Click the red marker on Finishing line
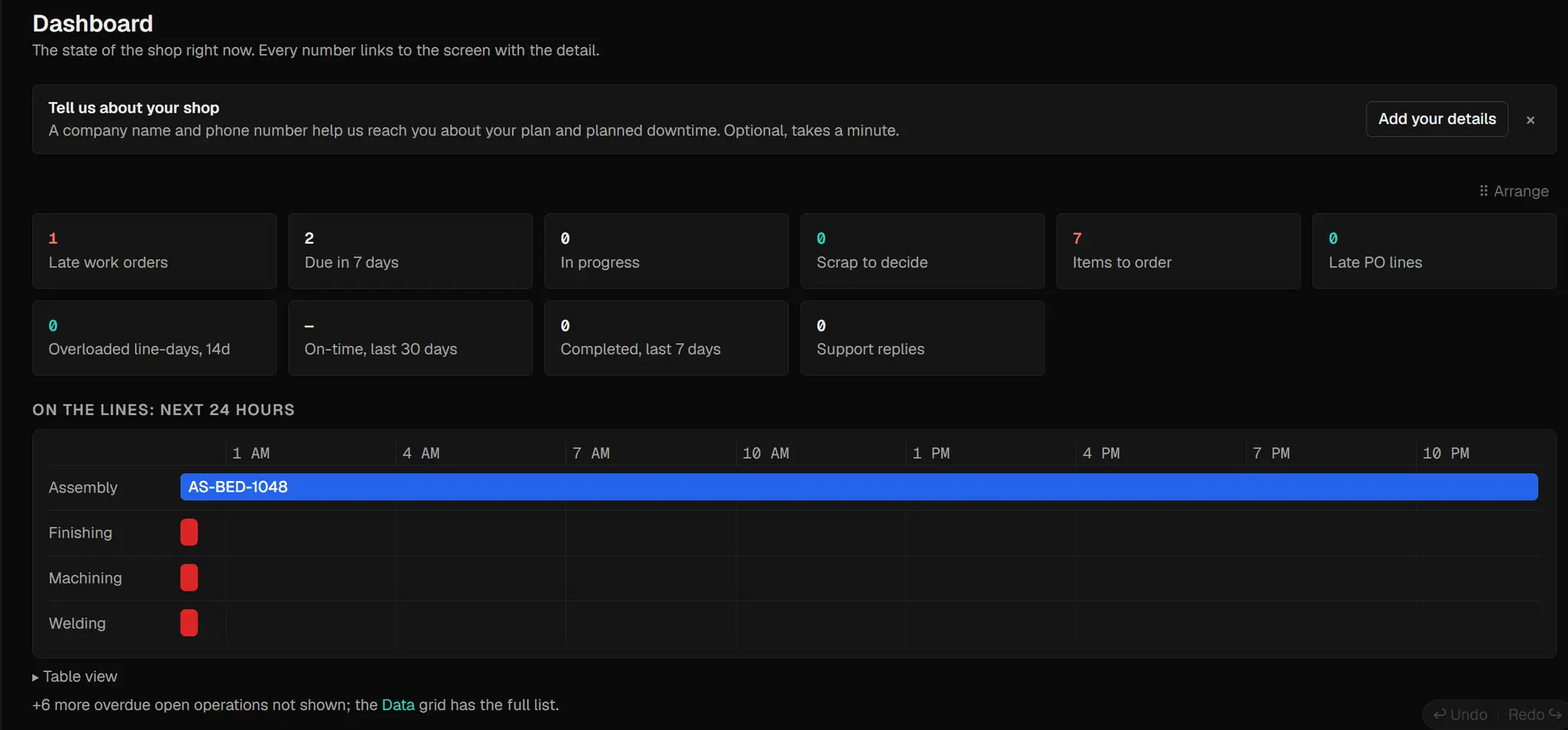This screenshot has width=1568, height=730. click(189, 532)
